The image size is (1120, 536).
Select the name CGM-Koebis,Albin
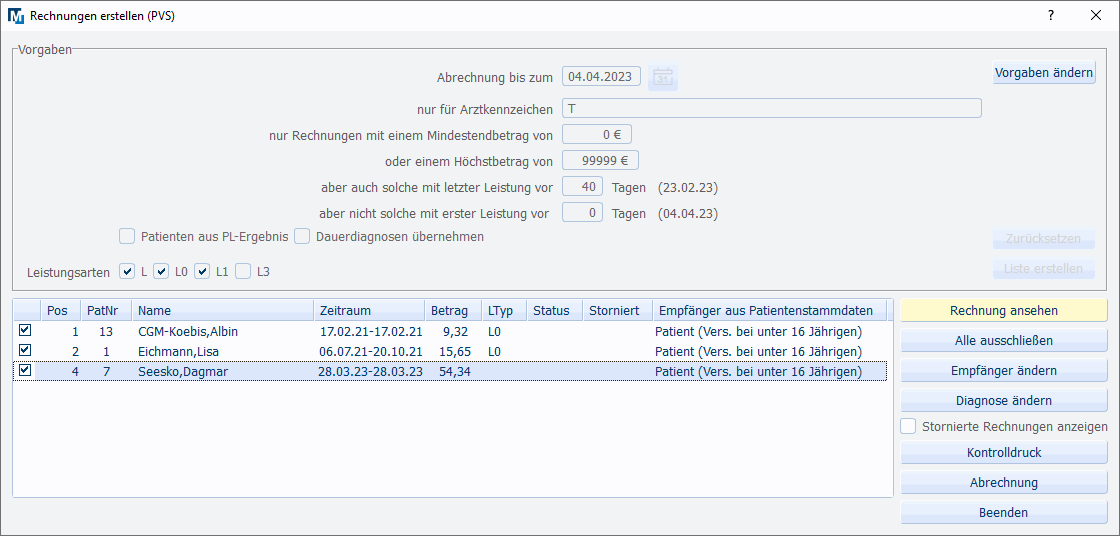click(x=188, y=332)
